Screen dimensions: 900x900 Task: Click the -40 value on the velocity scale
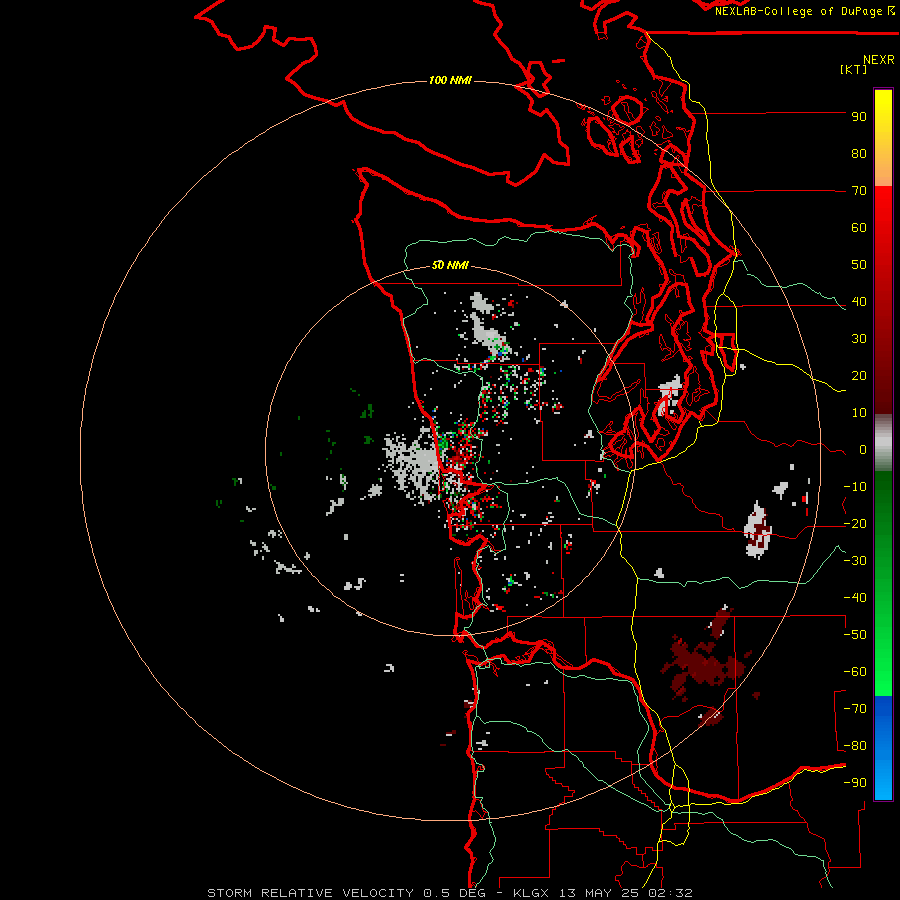tap(855, 598)
